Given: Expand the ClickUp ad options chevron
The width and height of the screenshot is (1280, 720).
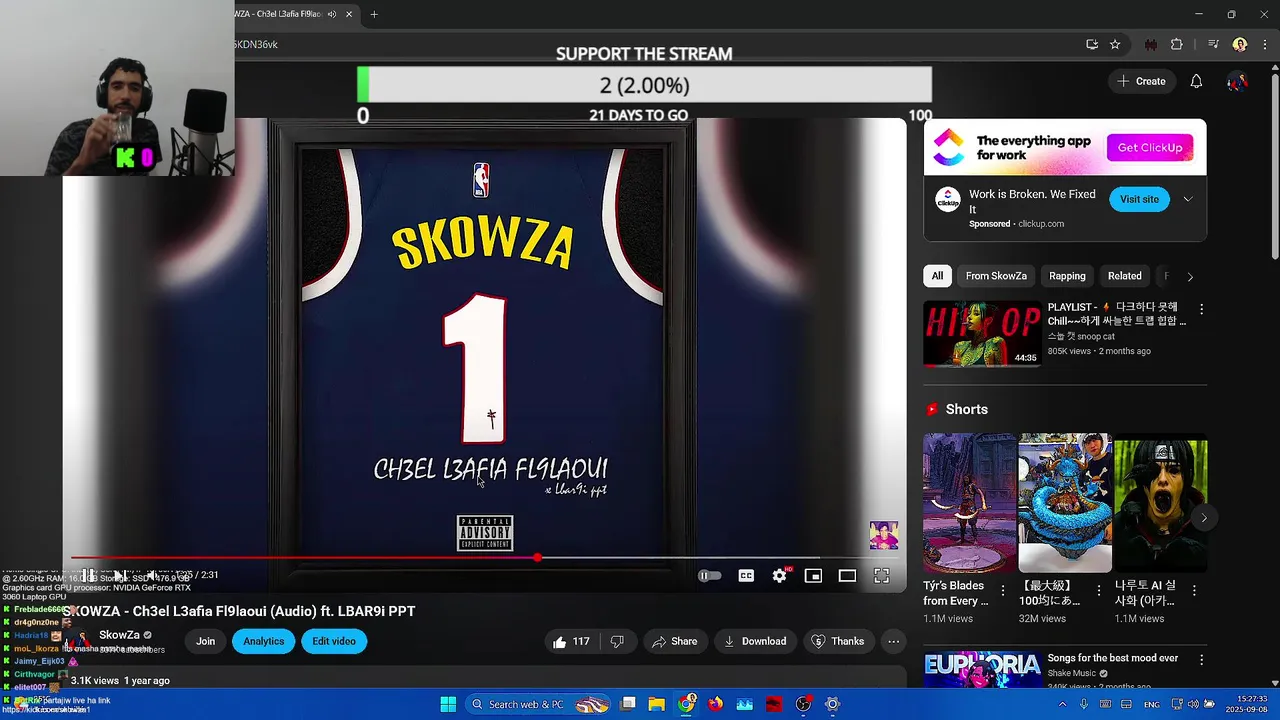Looking at the screenshot, I should coord(1188,199).
